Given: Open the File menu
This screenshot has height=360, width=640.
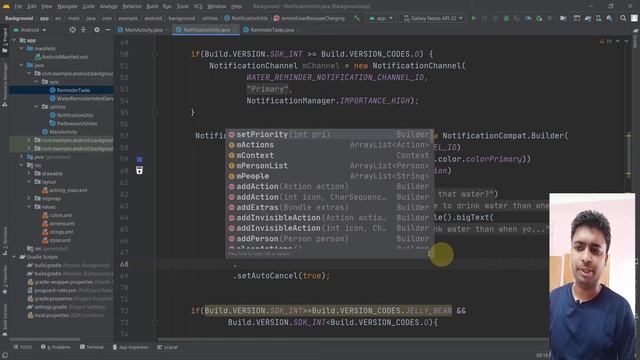Looking at the screenshot, I should 18,7.
